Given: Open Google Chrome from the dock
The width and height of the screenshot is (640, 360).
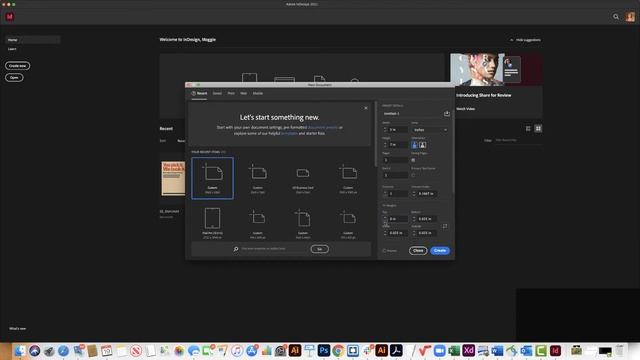Looking at the screenshot, I should coord(338,351).
